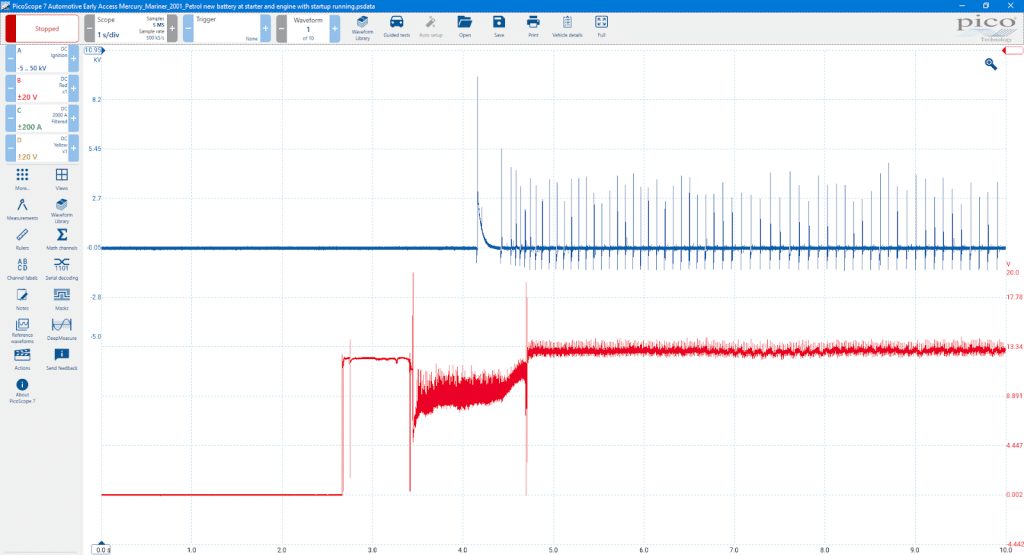Screen dimensions: 1024x555
Task: Open Reference waveforms panel
Action: [22, 330]
